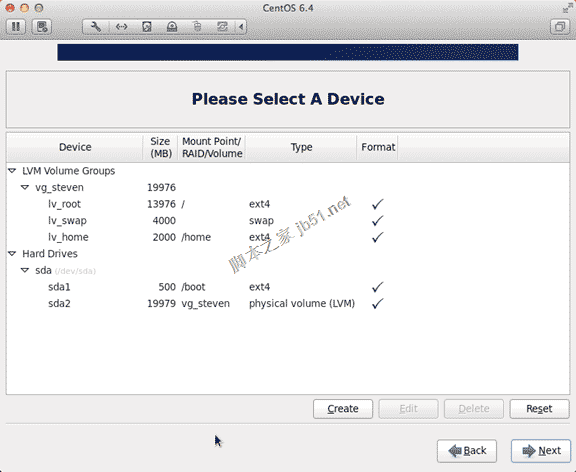Viewport: 576px width, 472px height.
Task: Take a snapshot of the VM
Action: point(42,27)
